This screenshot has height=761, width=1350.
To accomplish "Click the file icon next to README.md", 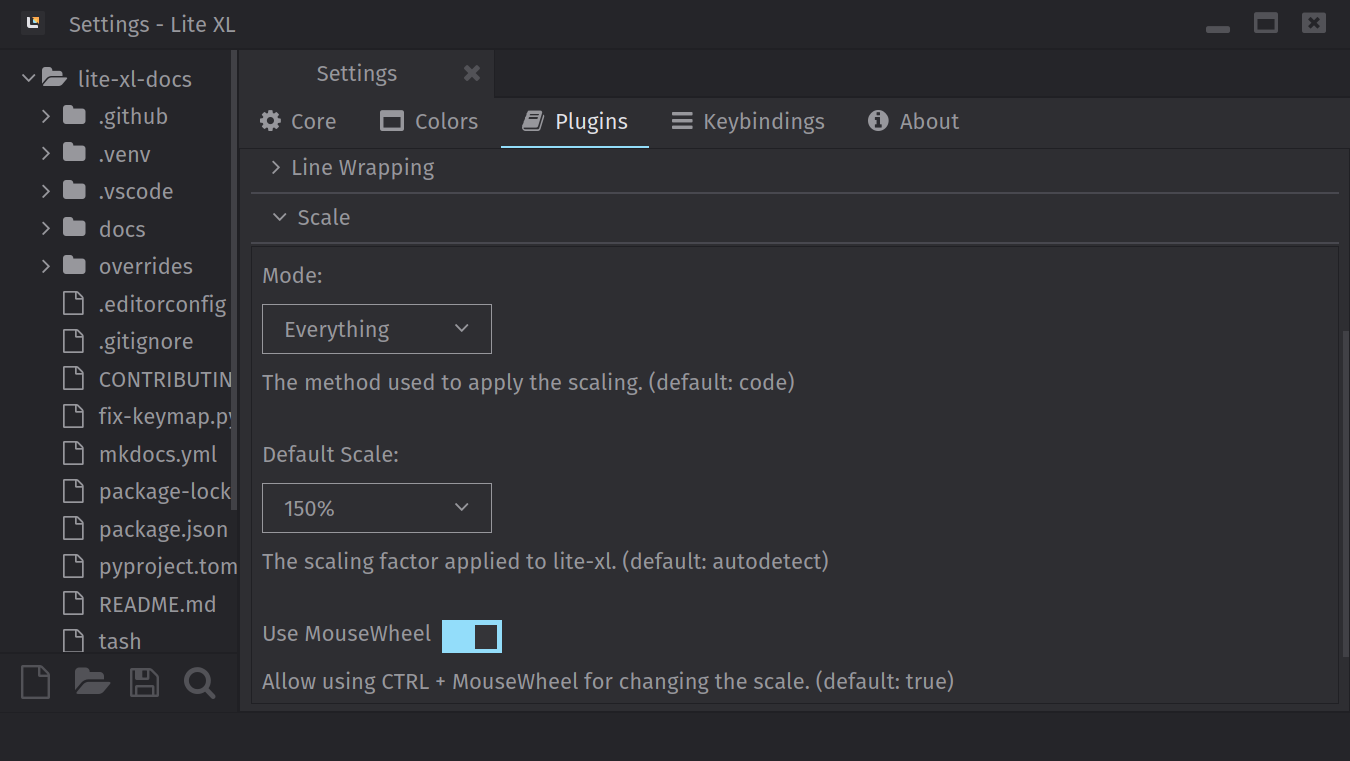I will (72, 604).
